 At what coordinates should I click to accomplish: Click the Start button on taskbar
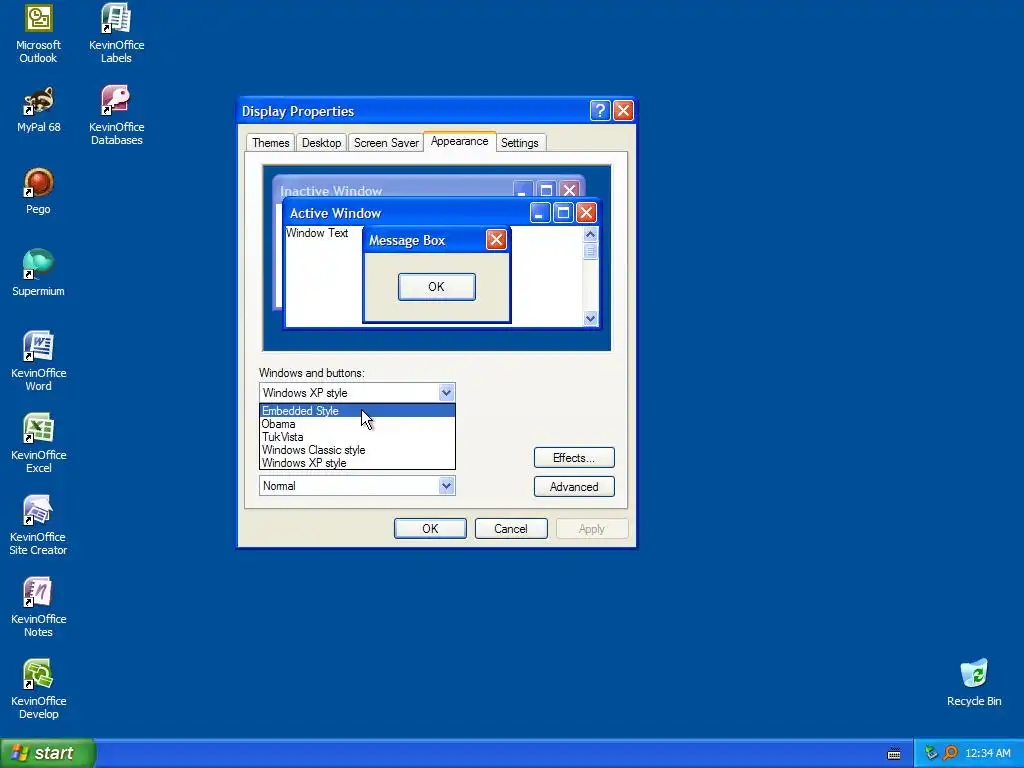pos(48,753)
